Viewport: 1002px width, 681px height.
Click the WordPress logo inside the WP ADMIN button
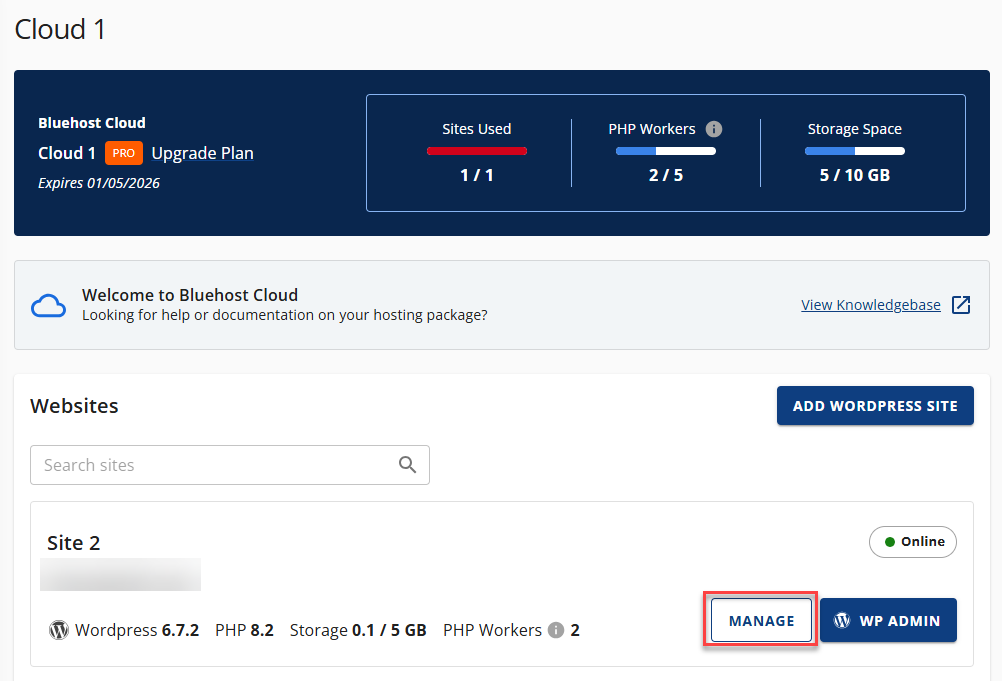point(842,620)
